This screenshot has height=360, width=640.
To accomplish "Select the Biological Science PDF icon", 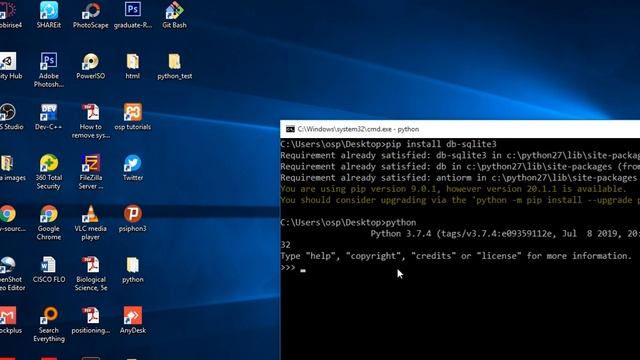I will (x=91, y=273).
